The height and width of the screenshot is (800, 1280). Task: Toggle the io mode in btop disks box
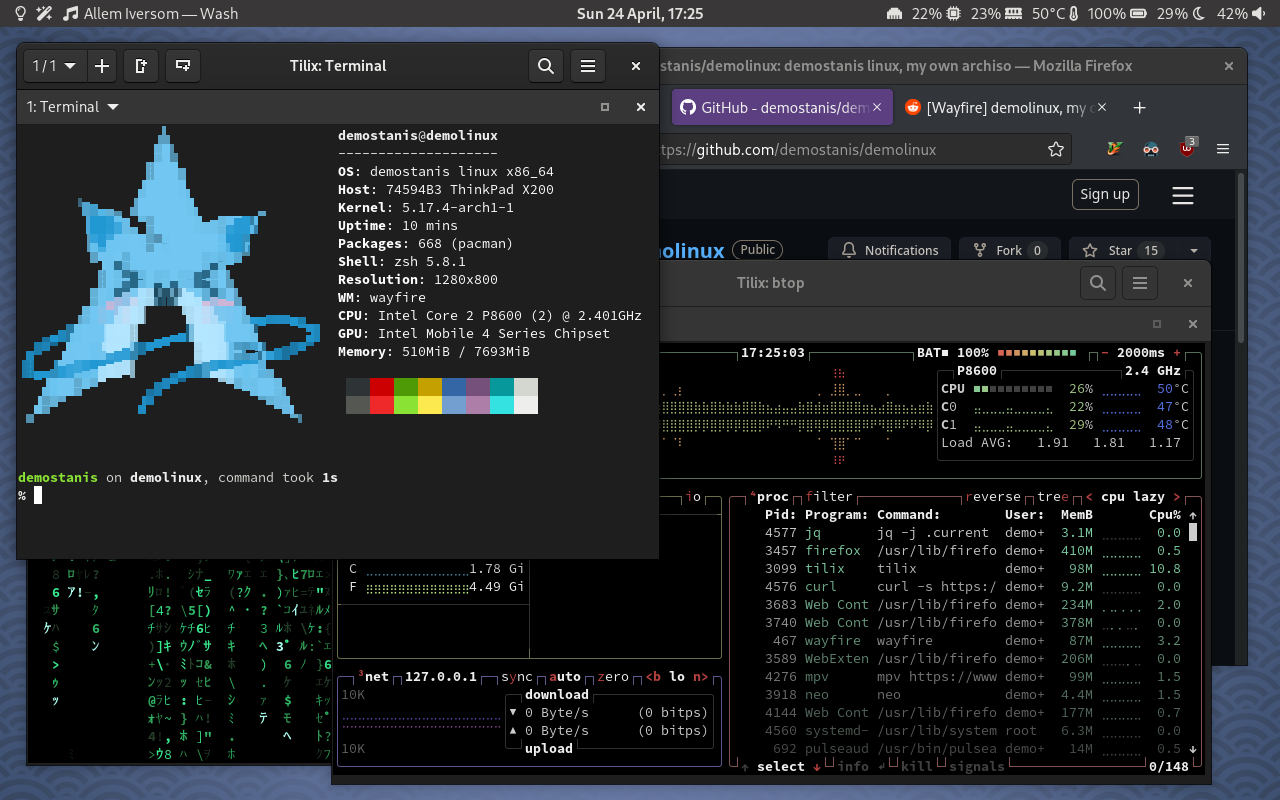click(x=693, y=497)
